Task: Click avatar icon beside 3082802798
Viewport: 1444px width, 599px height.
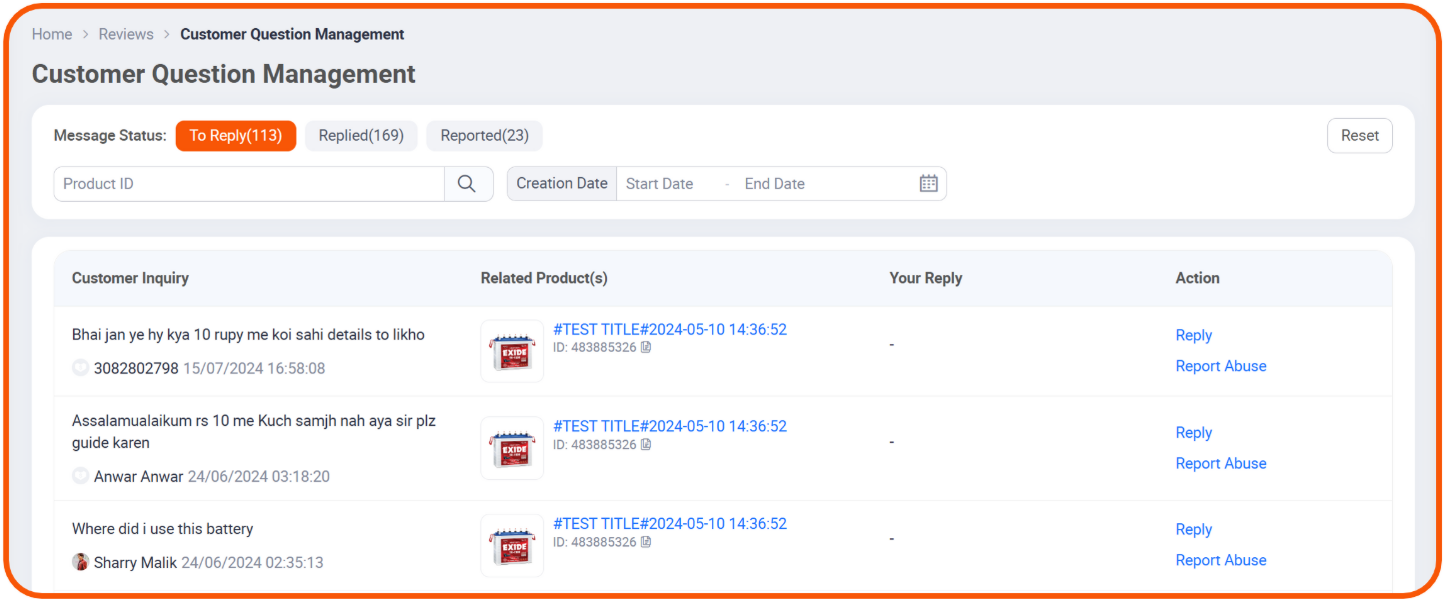Action: click(x=81, y=368)
